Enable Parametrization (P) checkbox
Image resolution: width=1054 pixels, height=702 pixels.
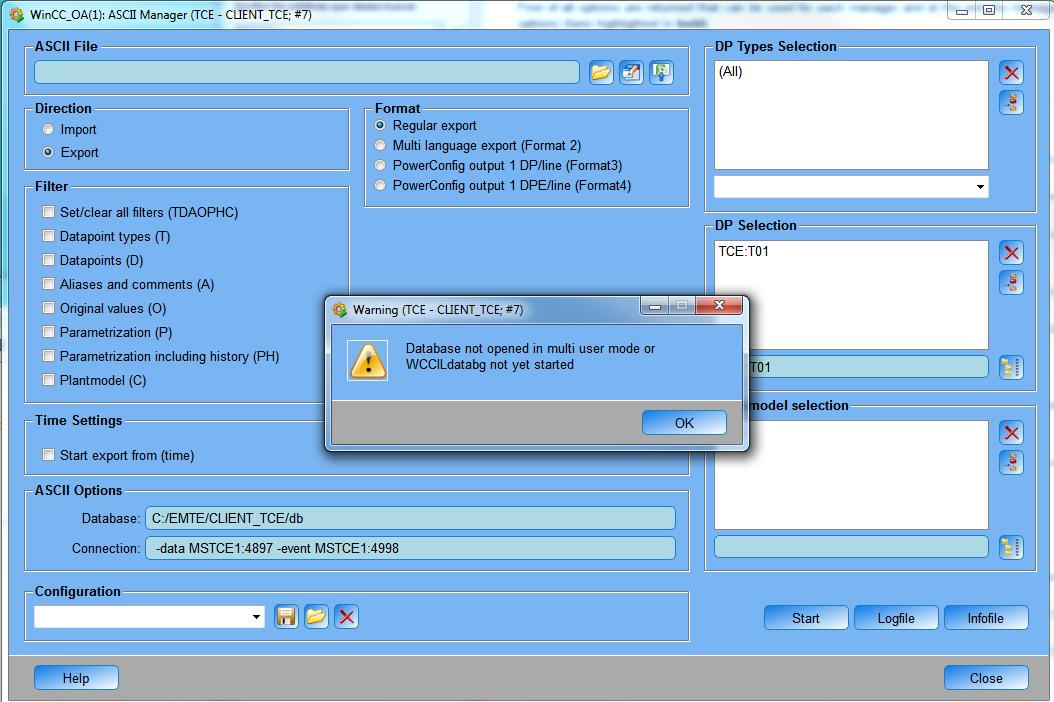click(x=48, y=332)
